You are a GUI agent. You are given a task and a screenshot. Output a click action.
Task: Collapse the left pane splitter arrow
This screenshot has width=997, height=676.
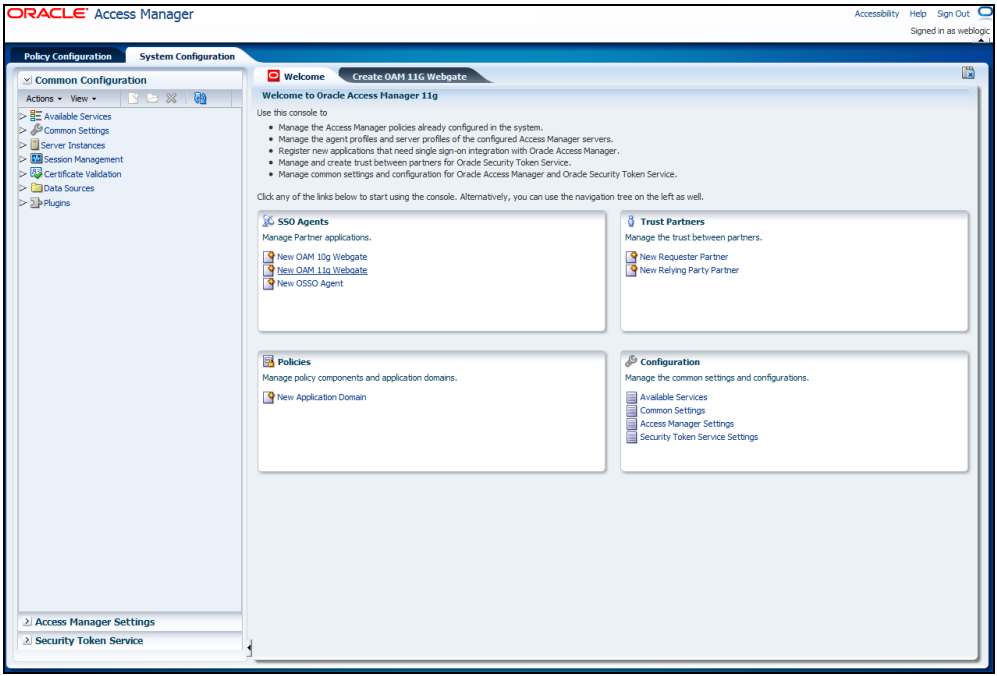click(x=249, y=648)
